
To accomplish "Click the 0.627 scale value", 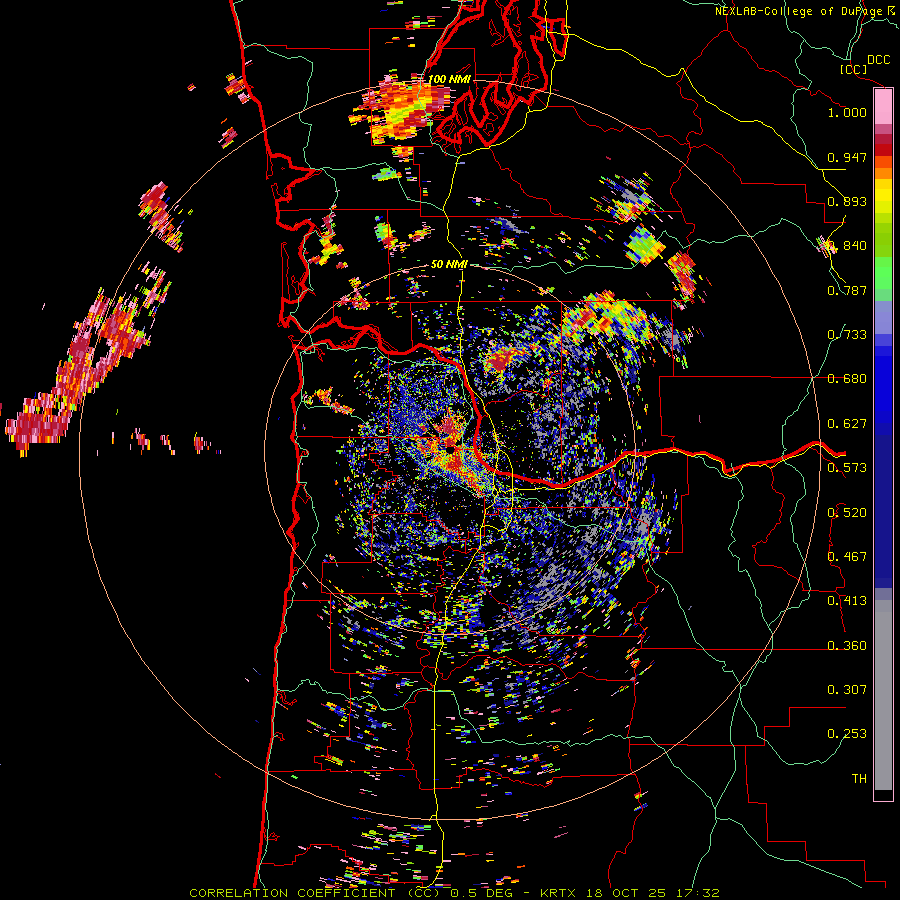I will [x=847, y=424].
